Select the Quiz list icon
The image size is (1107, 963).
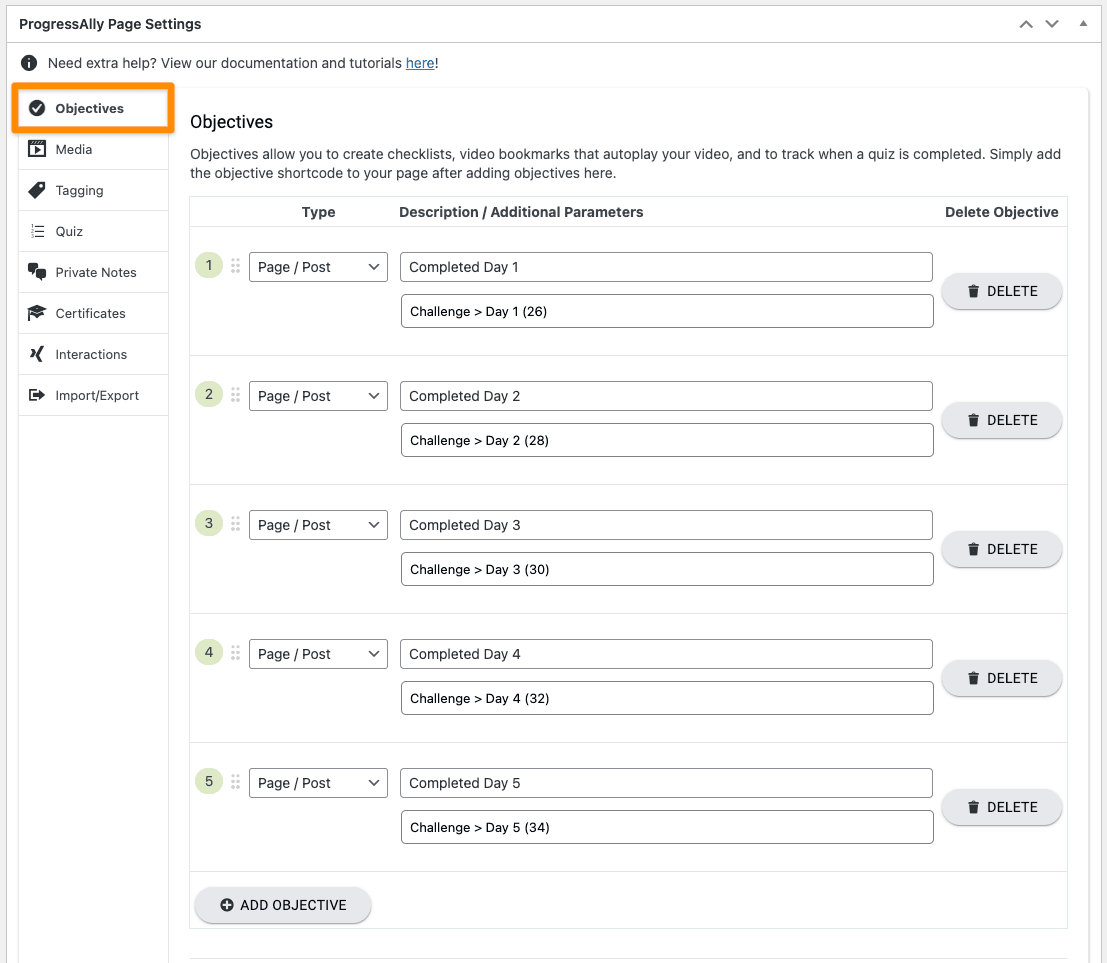(36, 231)
